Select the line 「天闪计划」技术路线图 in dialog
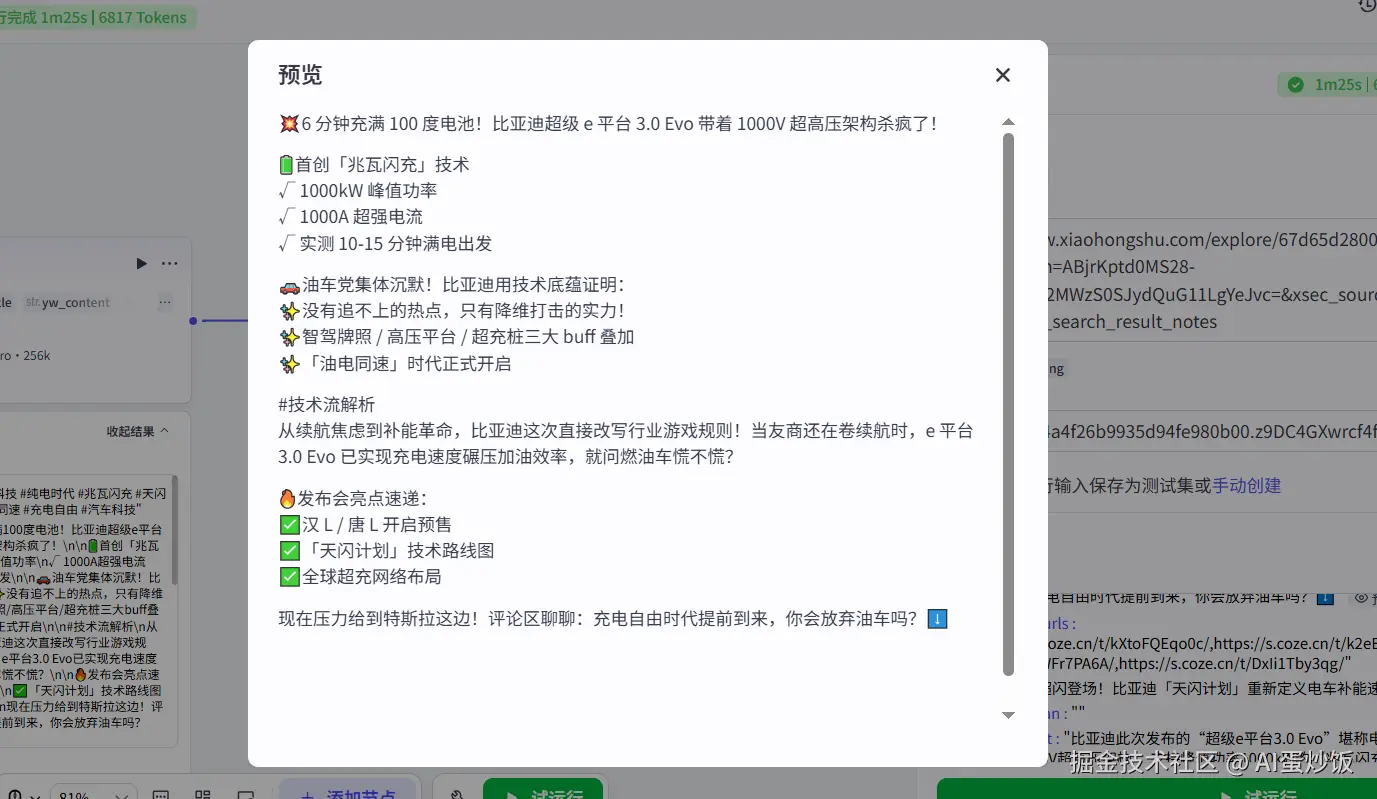This screenshot has height=799, width=1377. (x=387, y=551)
